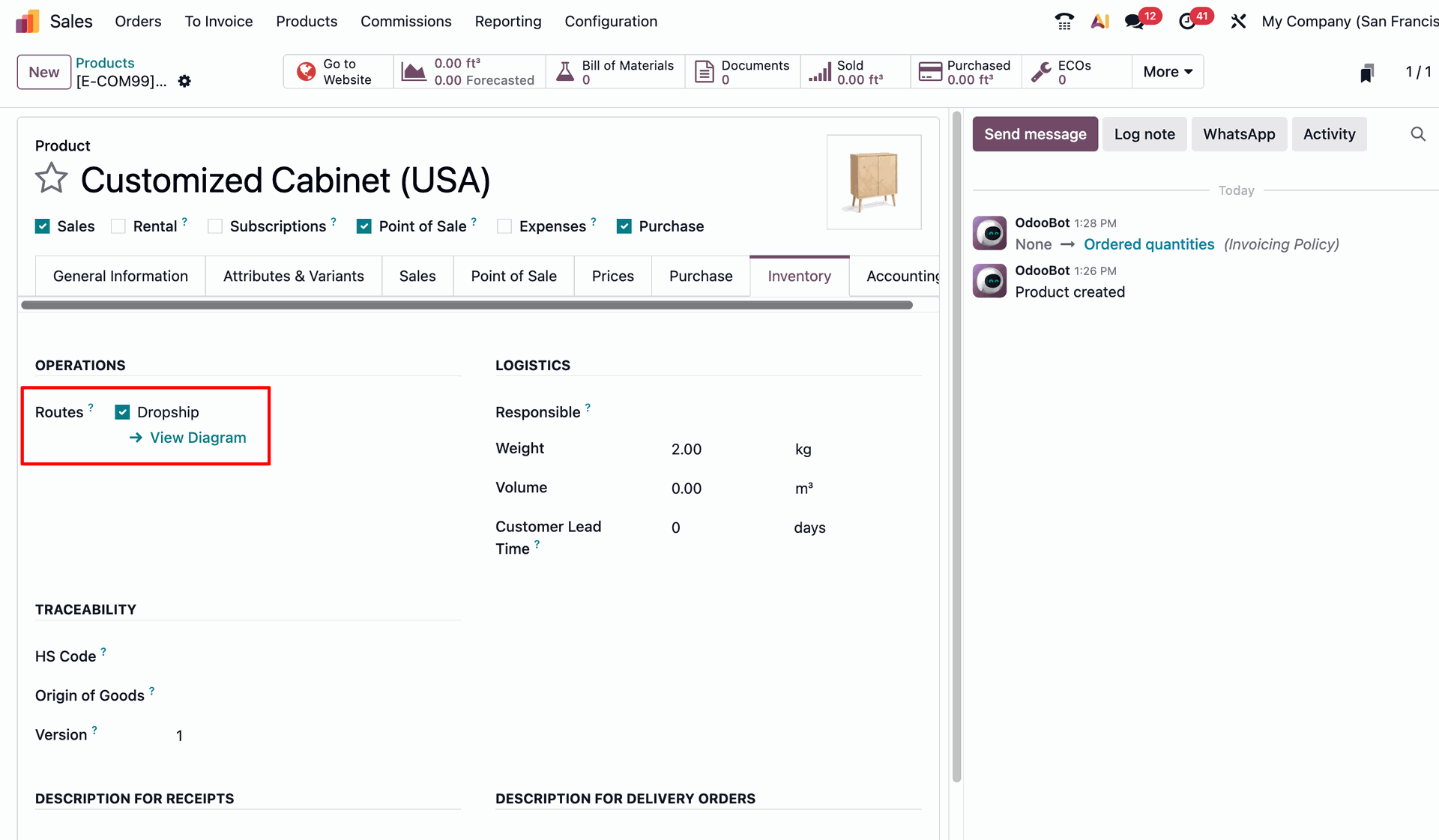1439x840 pixels.
Task: Open the Bill of Materials smart button
Action: click(615, 71)
